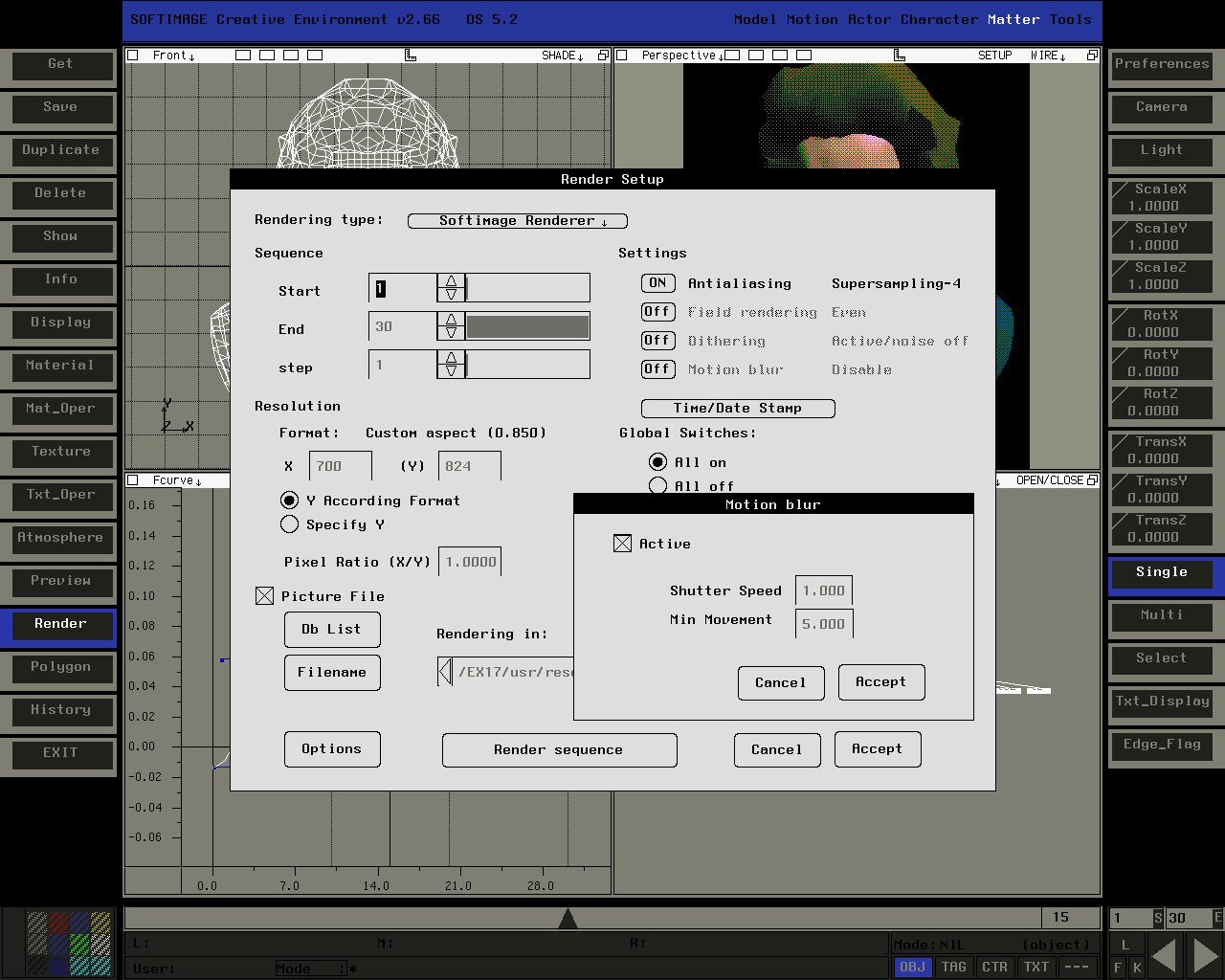Expand the Perspective view name dropdown
Image resolution: width=1225 pixels, height=980 pixels.
click(683, 56)
